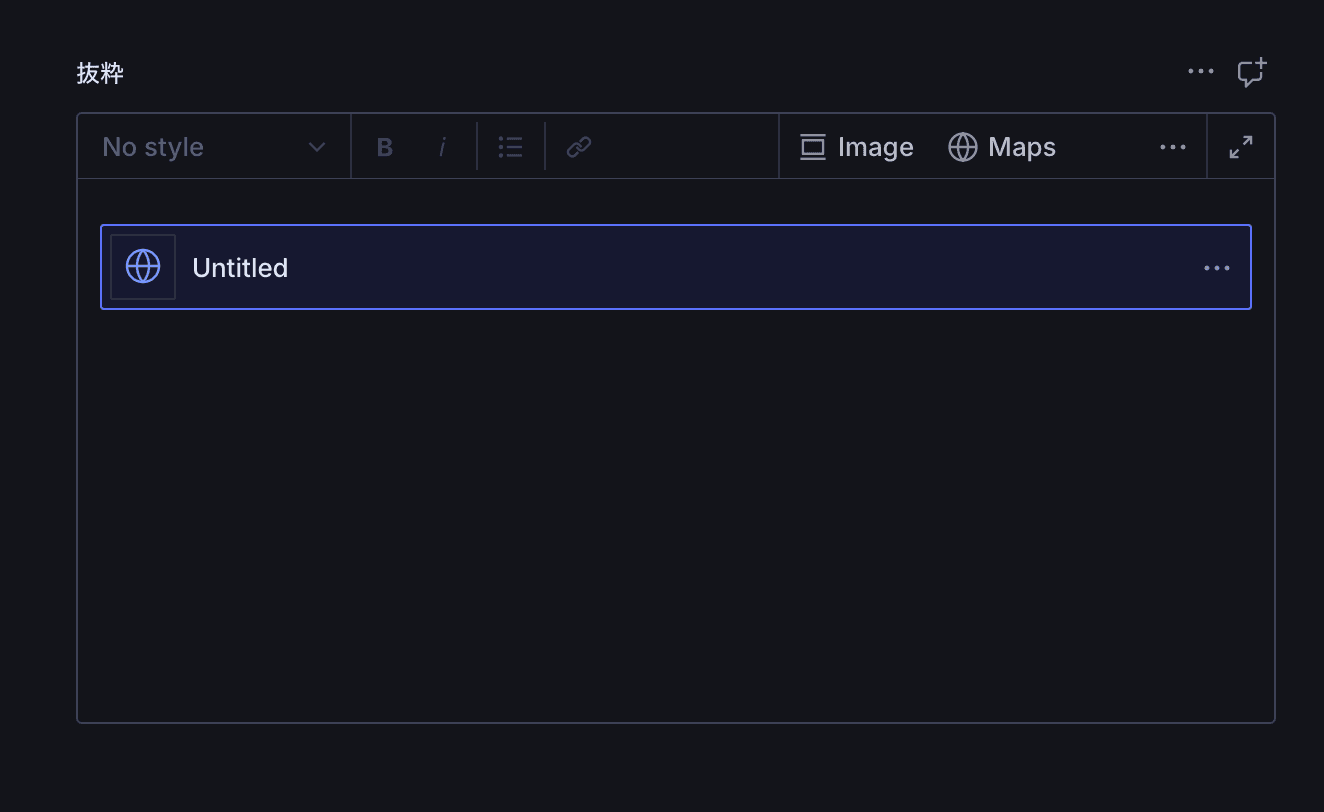Click the Image text label in toolbar
This screenshot has height=812, width=1324.
pyautogui.click(x=875, y=147)
